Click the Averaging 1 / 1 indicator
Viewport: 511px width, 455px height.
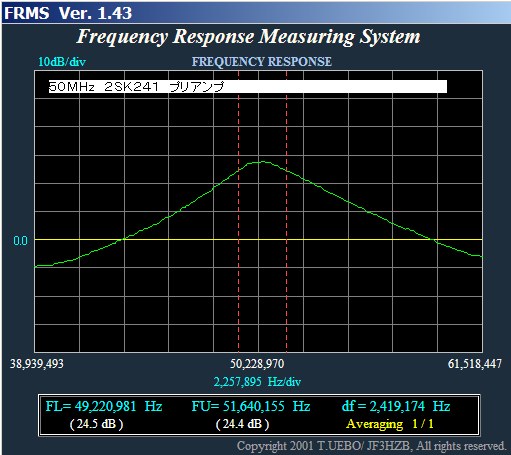pos(390,424)
